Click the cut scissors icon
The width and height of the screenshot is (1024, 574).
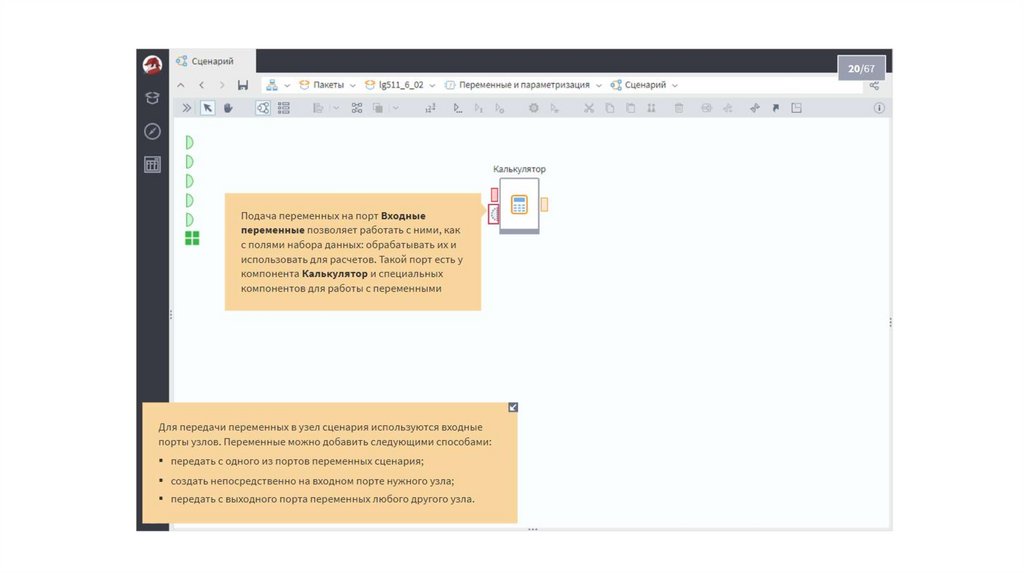coord(589,108)
